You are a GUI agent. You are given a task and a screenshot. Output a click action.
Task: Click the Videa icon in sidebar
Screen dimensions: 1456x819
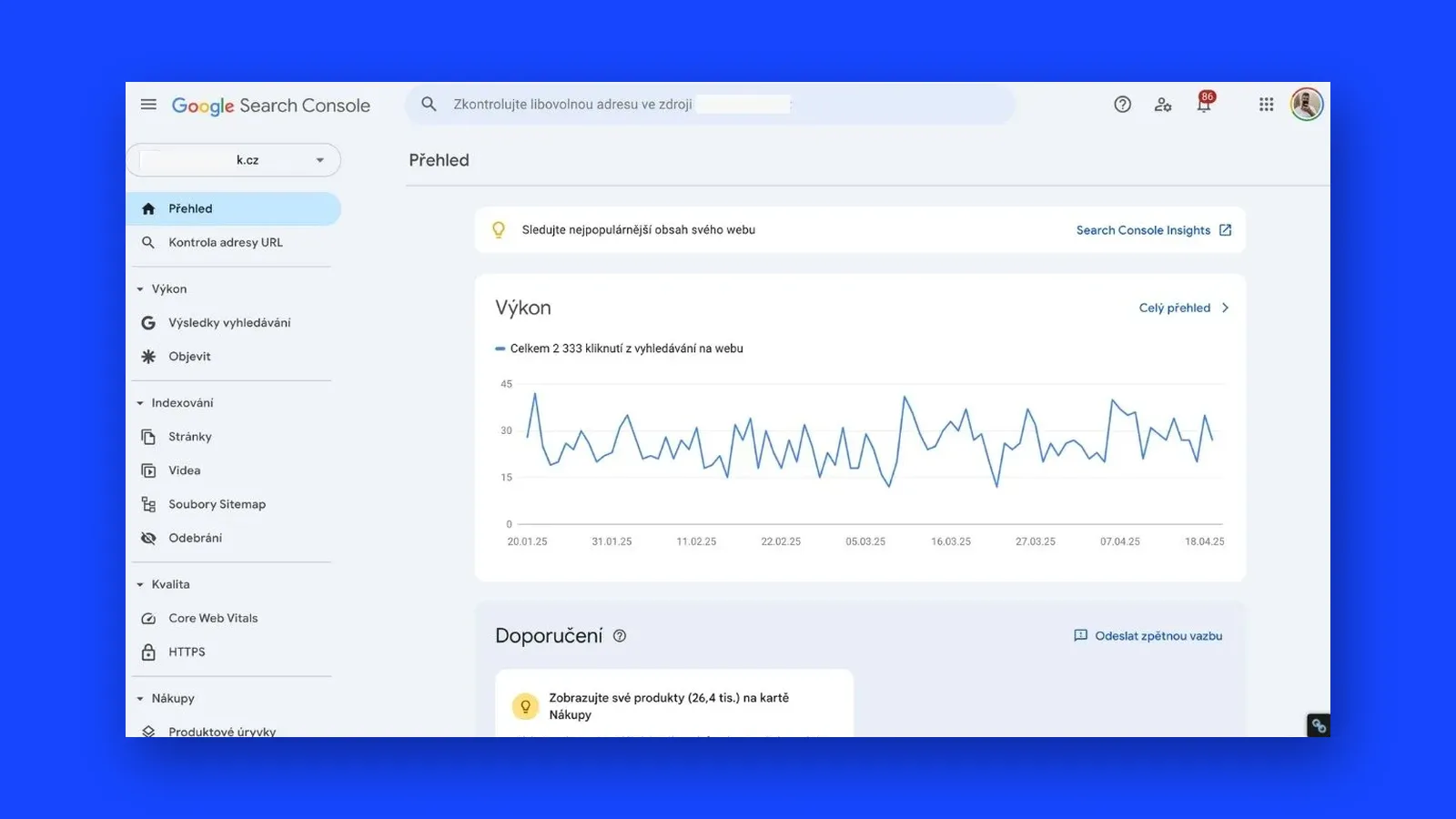[x=148, y=470]
